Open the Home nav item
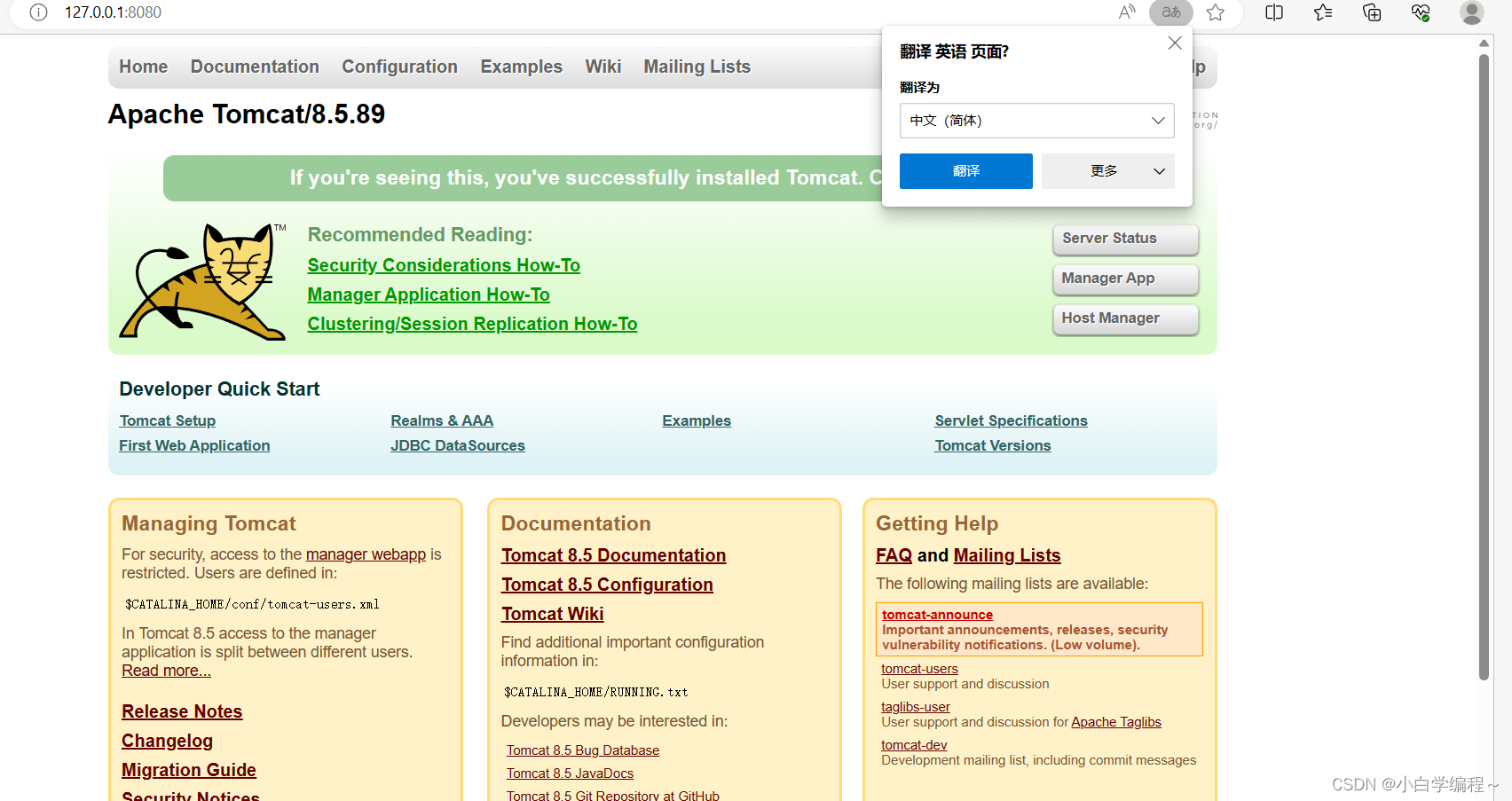The height and width of the screenshot is (801, 1512). [x=144, y=67]
